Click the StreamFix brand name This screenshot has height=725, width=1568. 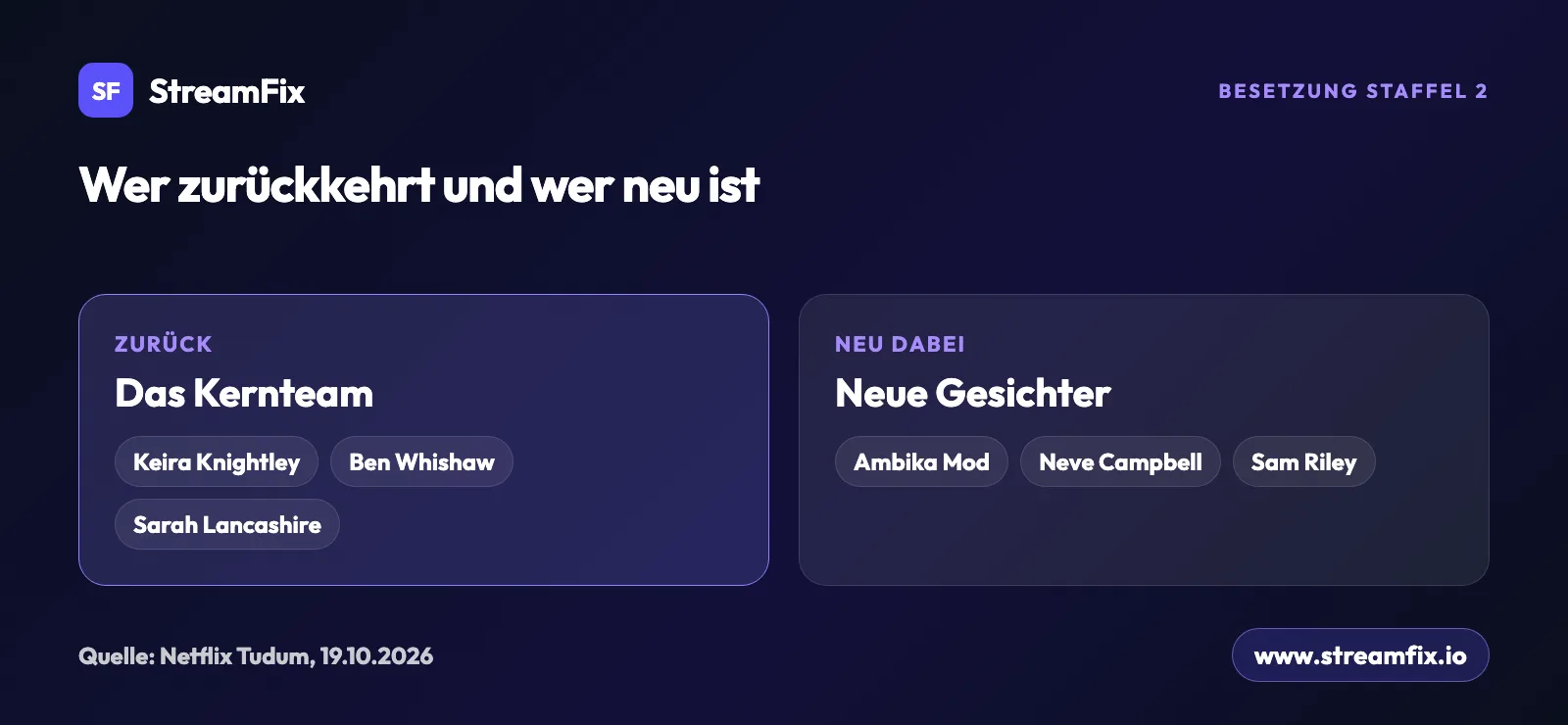(226, 91)
